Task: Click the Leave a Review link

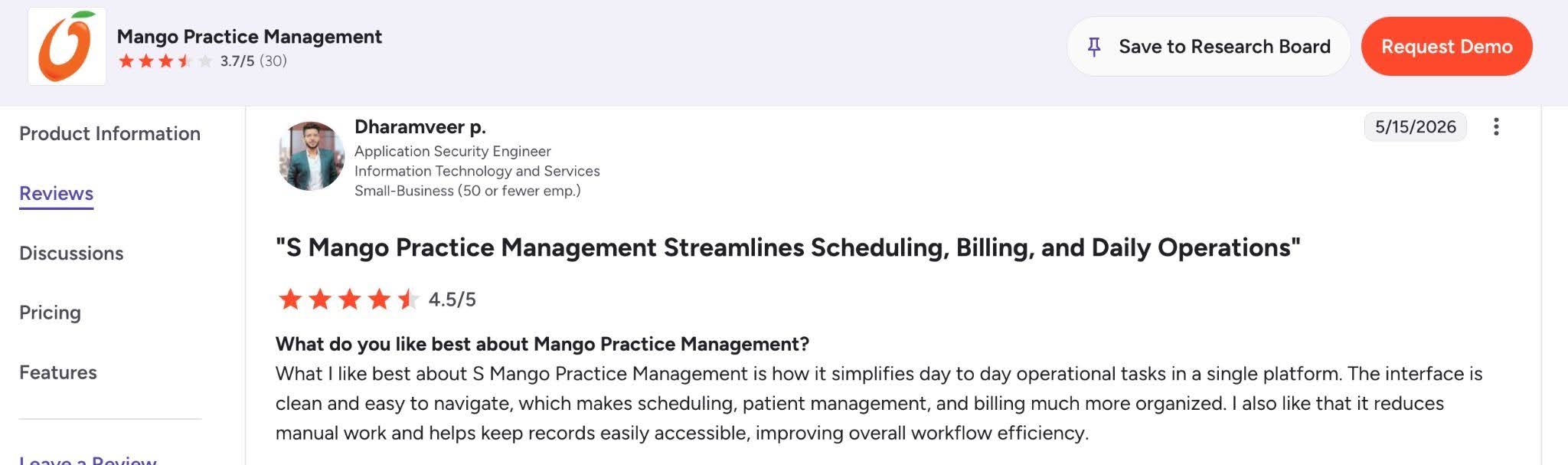Action: coord(88,459)
